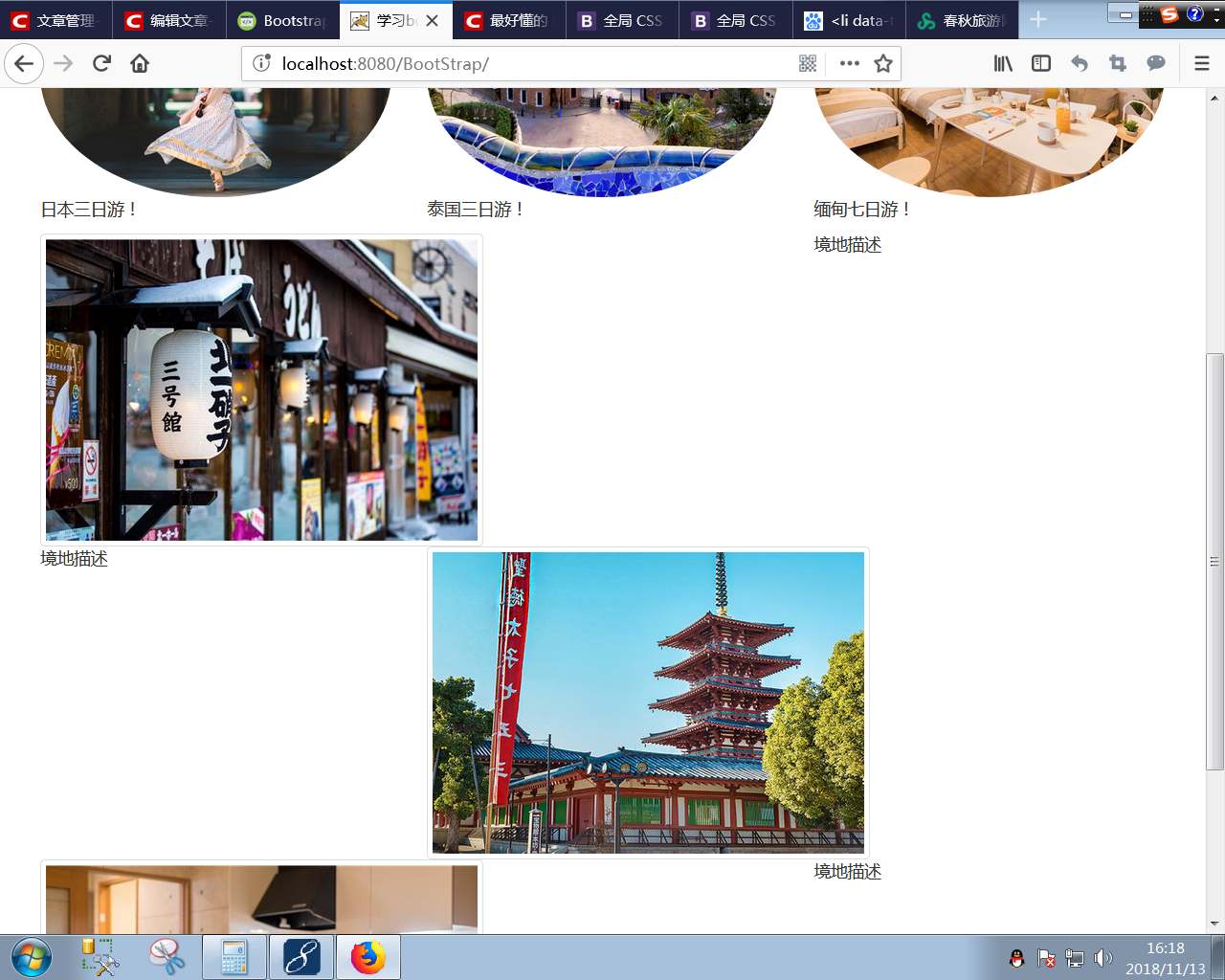This screenshot has width=1225, height=980.
Task: Click the vertical scrollbar thumb
Action: click(1214, 561)
